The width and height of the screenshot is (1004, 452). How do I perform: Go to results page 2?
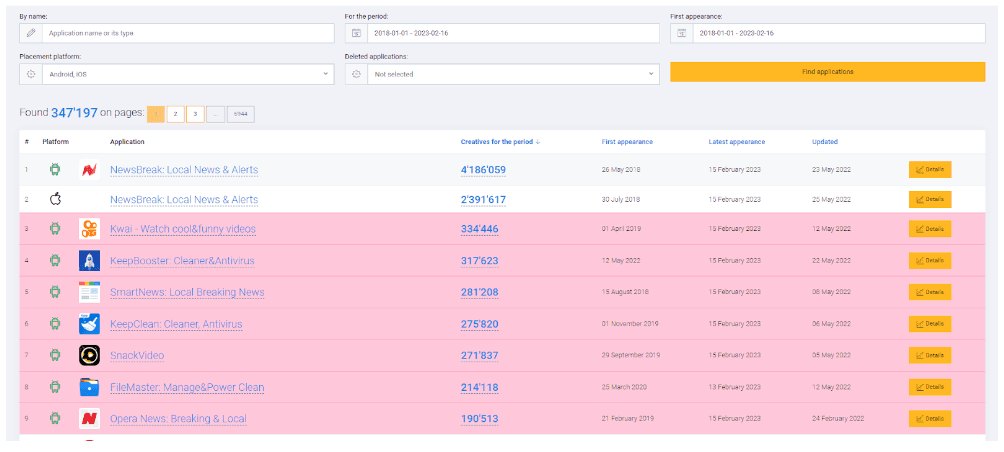pos(175,114)
